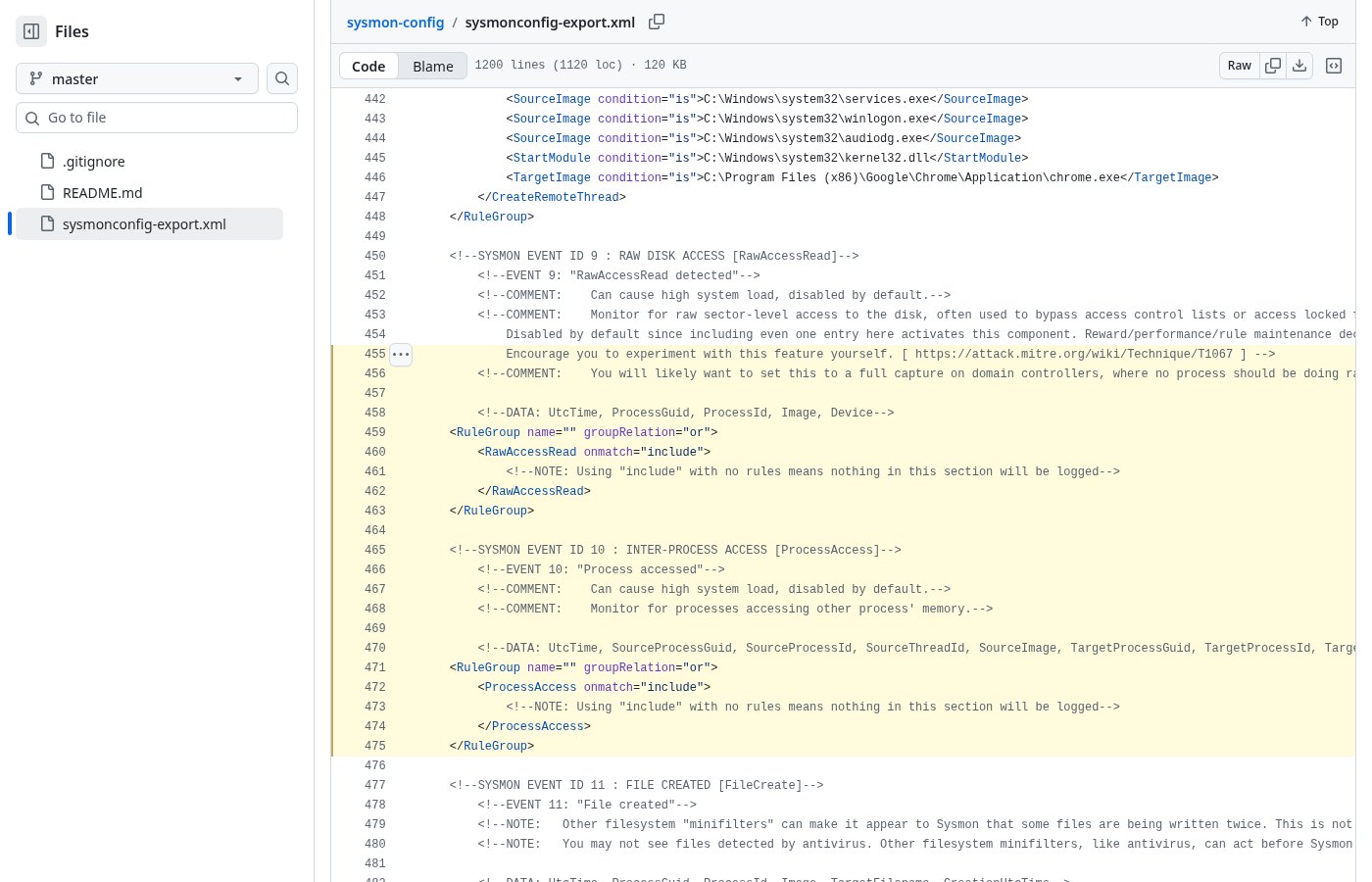The image size is (1372, 882).
Task: Switch to the Blame view tab
Action: pyautogui.click(x=433, y=66)
